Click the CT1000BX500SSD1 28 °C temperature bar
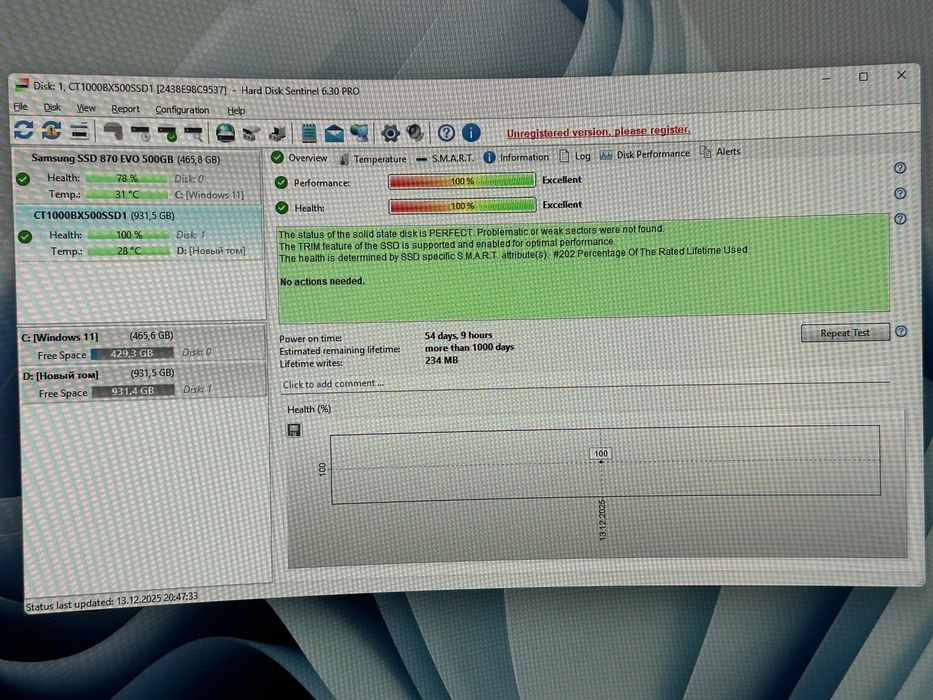The height and width of the screenshot is (700, 933). click(129, 251)
